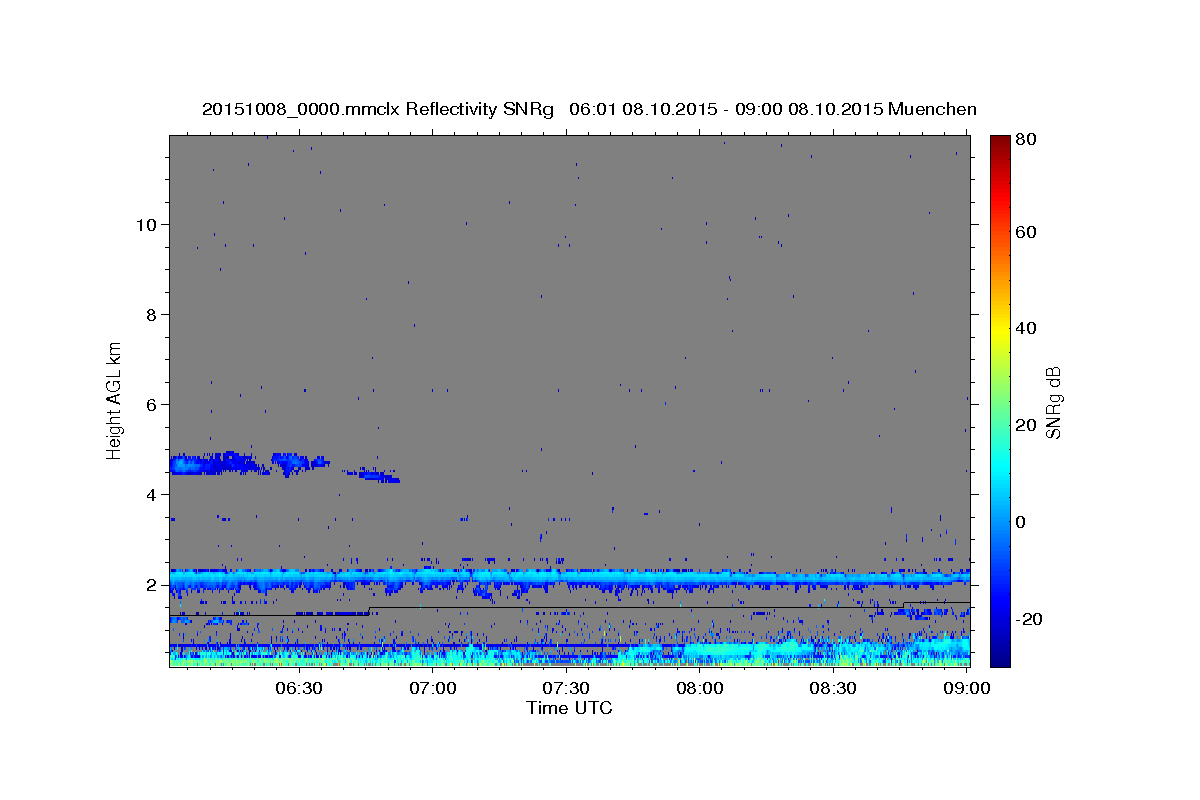Click the 09:00 time tick label
Viewport: 1200px width, 800px height.
point(966,689)
